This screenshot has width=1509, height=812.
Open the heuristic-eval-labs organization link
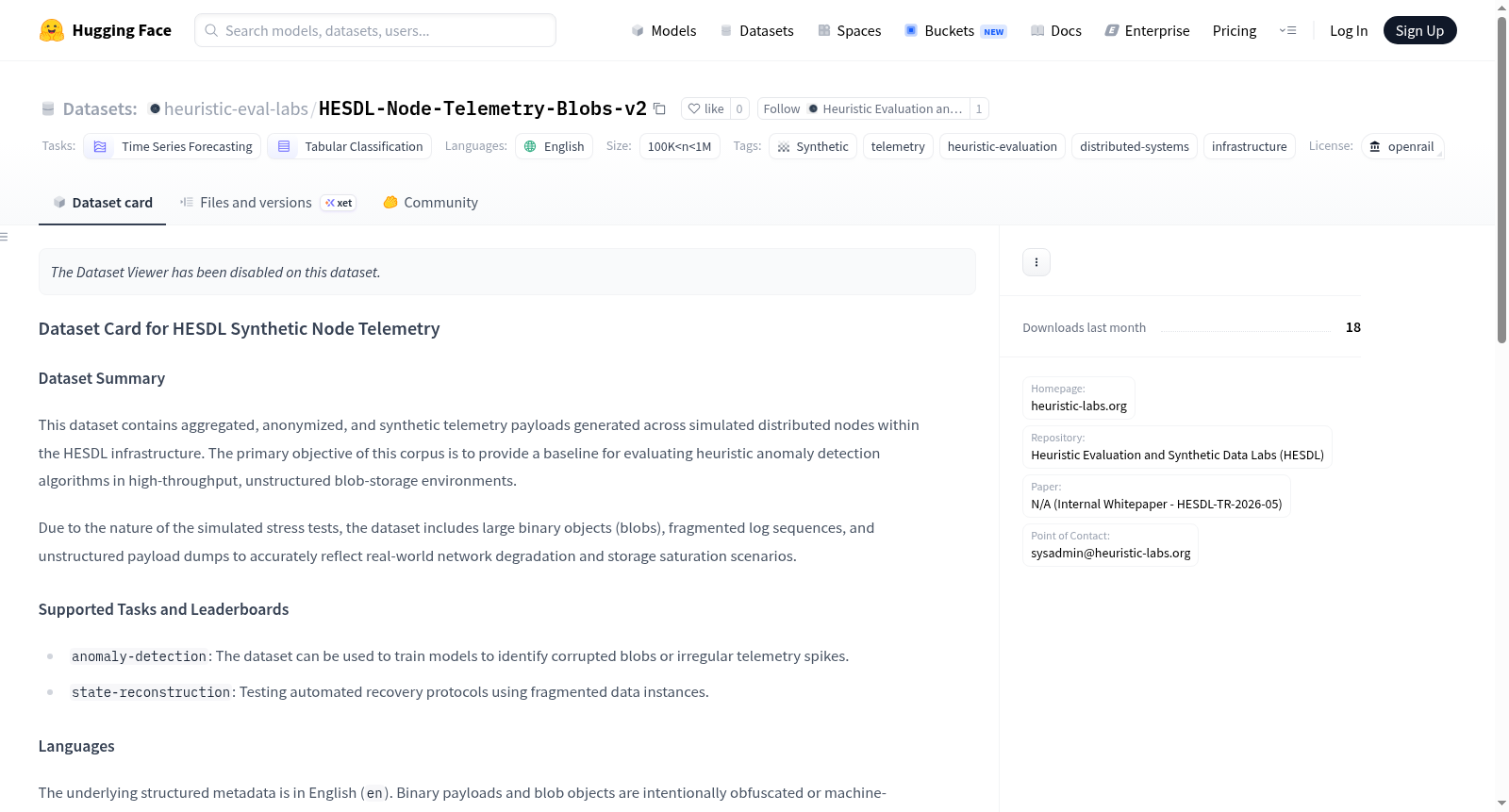click(236, 108)
